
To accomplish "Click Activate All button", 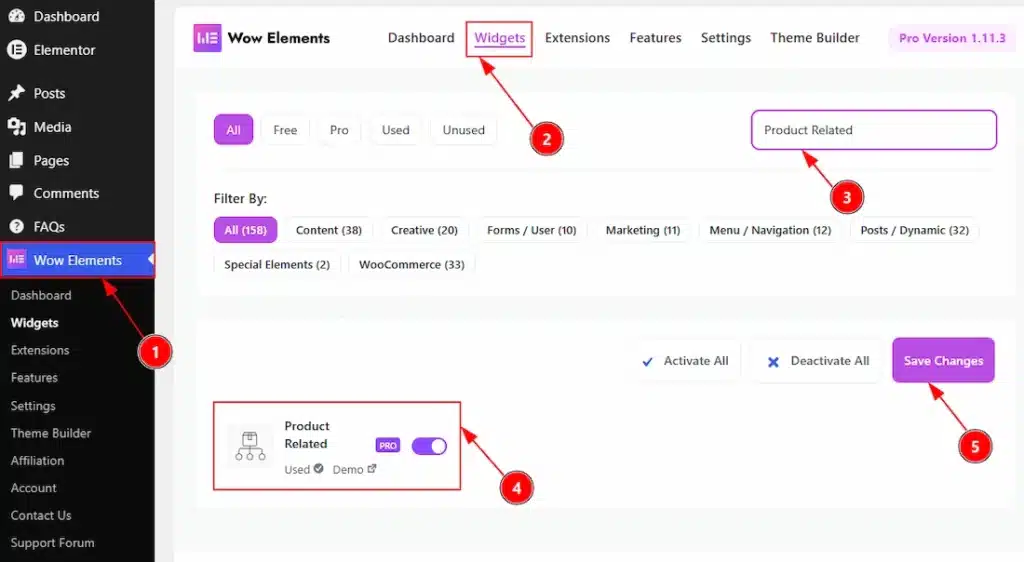I will [x=685, y=361].
